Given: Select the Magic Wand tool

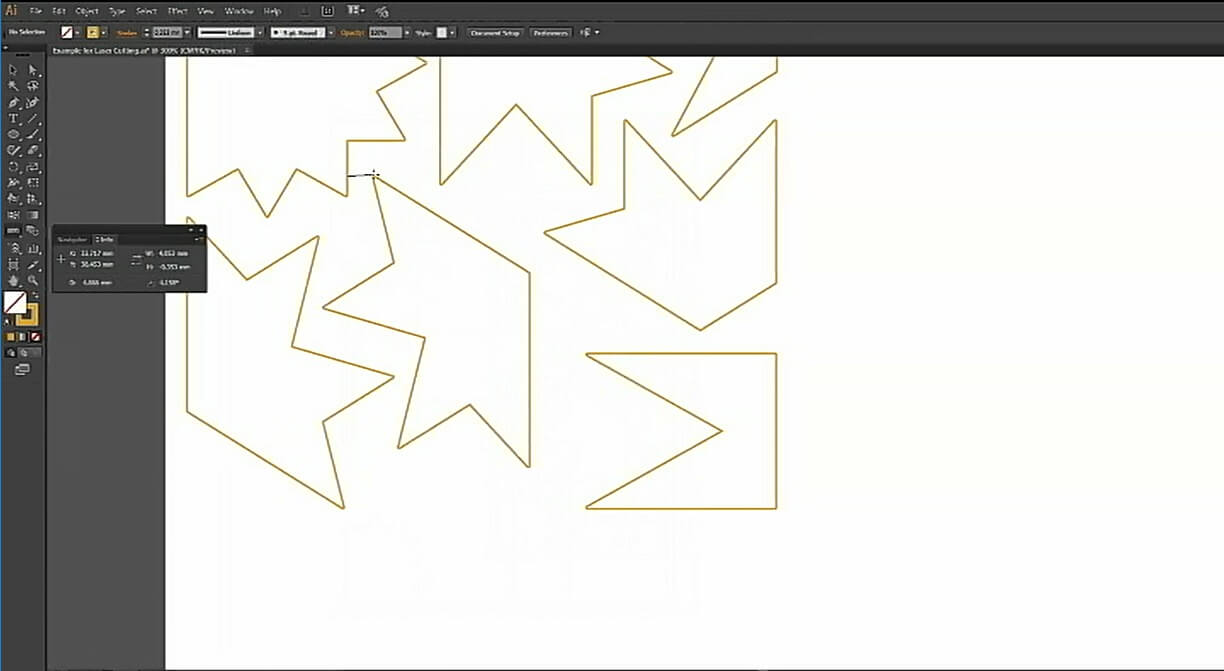Looking at the screenshot, I should pos(14,86).
